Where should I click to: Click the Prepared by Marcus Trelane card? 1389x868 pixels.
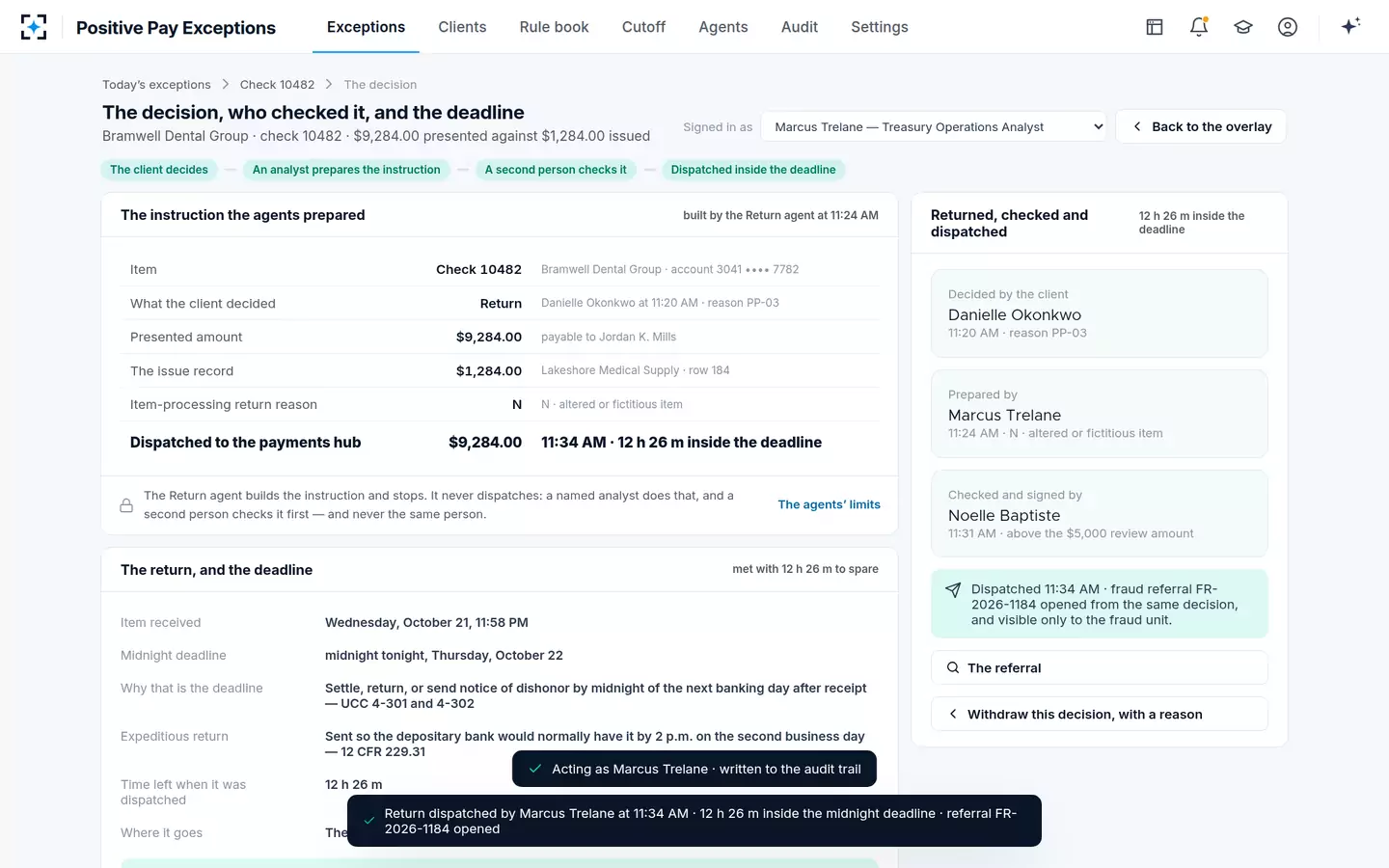[x=1100, y=414]
